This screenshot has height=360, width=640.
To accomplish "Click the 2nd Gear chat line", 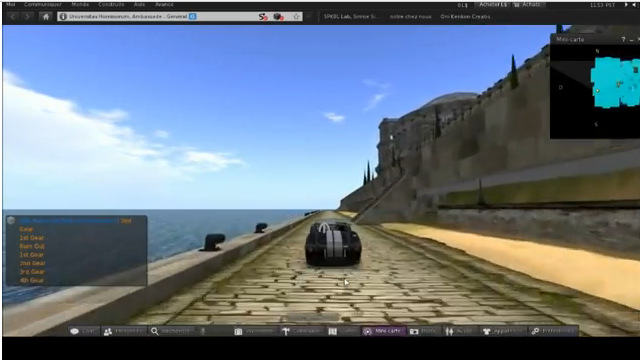I will click(x=32, y=263).
